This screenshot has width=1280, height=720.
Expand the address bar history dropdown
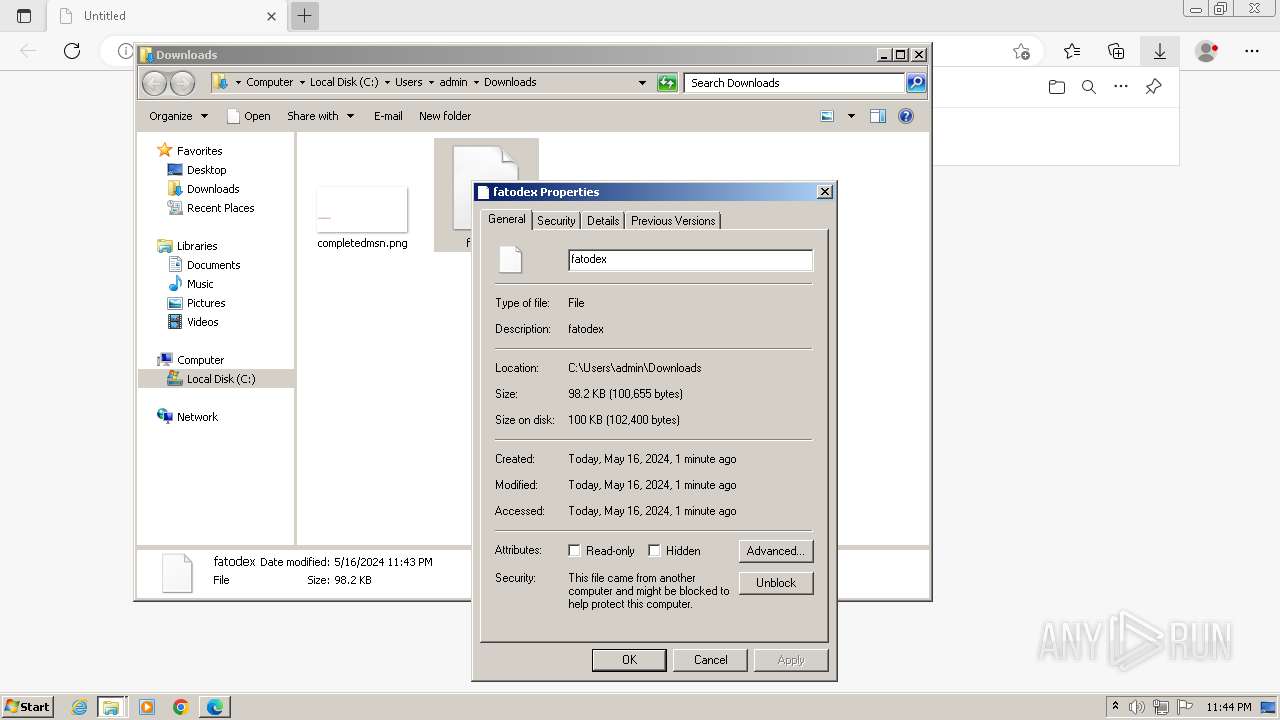click(642, 83)
